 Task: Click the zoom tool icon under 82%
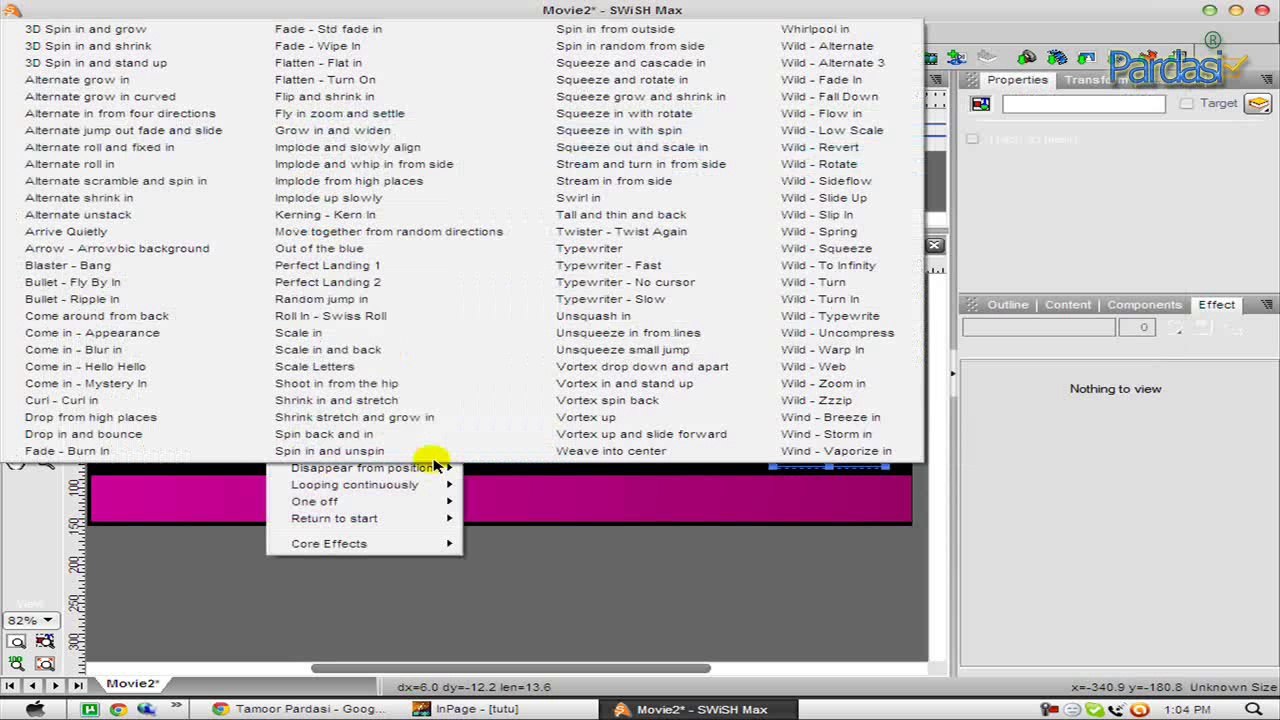[17, 641]
